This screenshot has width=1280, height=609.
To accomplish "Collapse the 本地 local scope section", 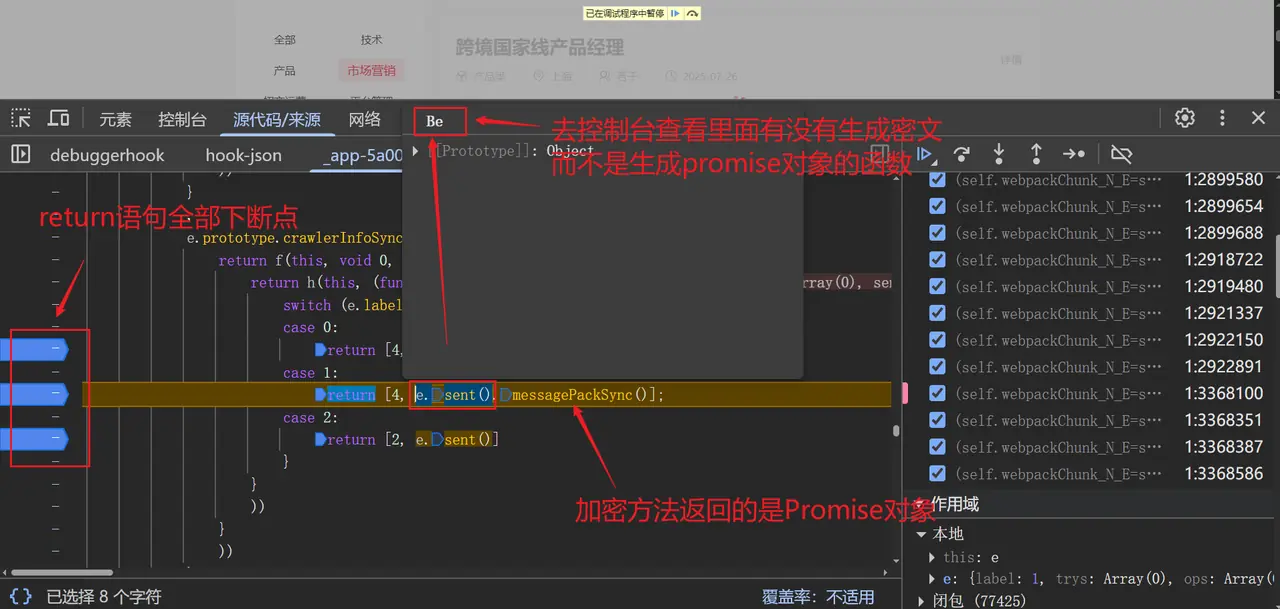I will click(x=922, y=535).
